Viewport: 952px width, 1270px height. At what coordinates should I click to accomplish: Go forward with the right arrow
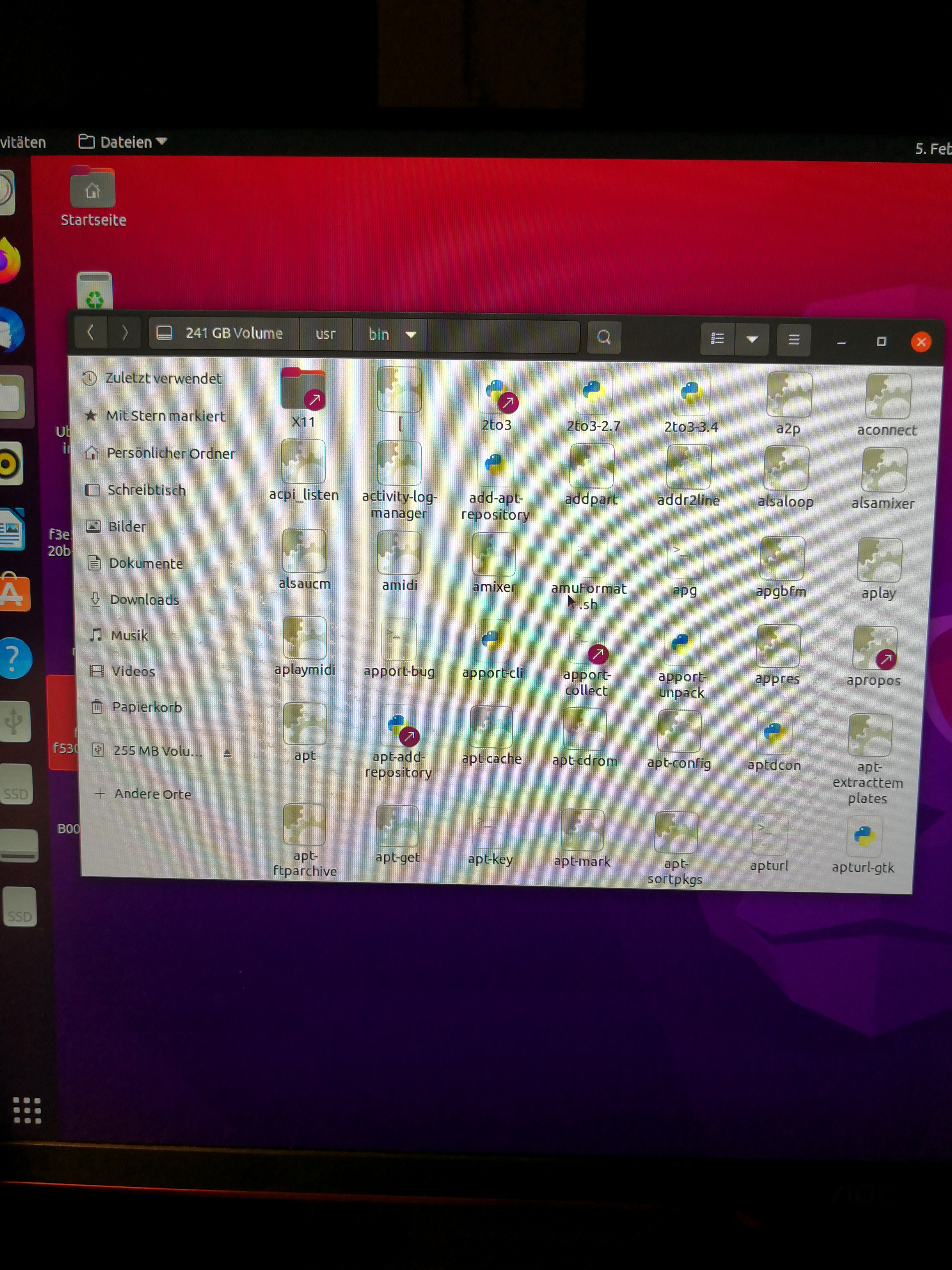point(124,333)
